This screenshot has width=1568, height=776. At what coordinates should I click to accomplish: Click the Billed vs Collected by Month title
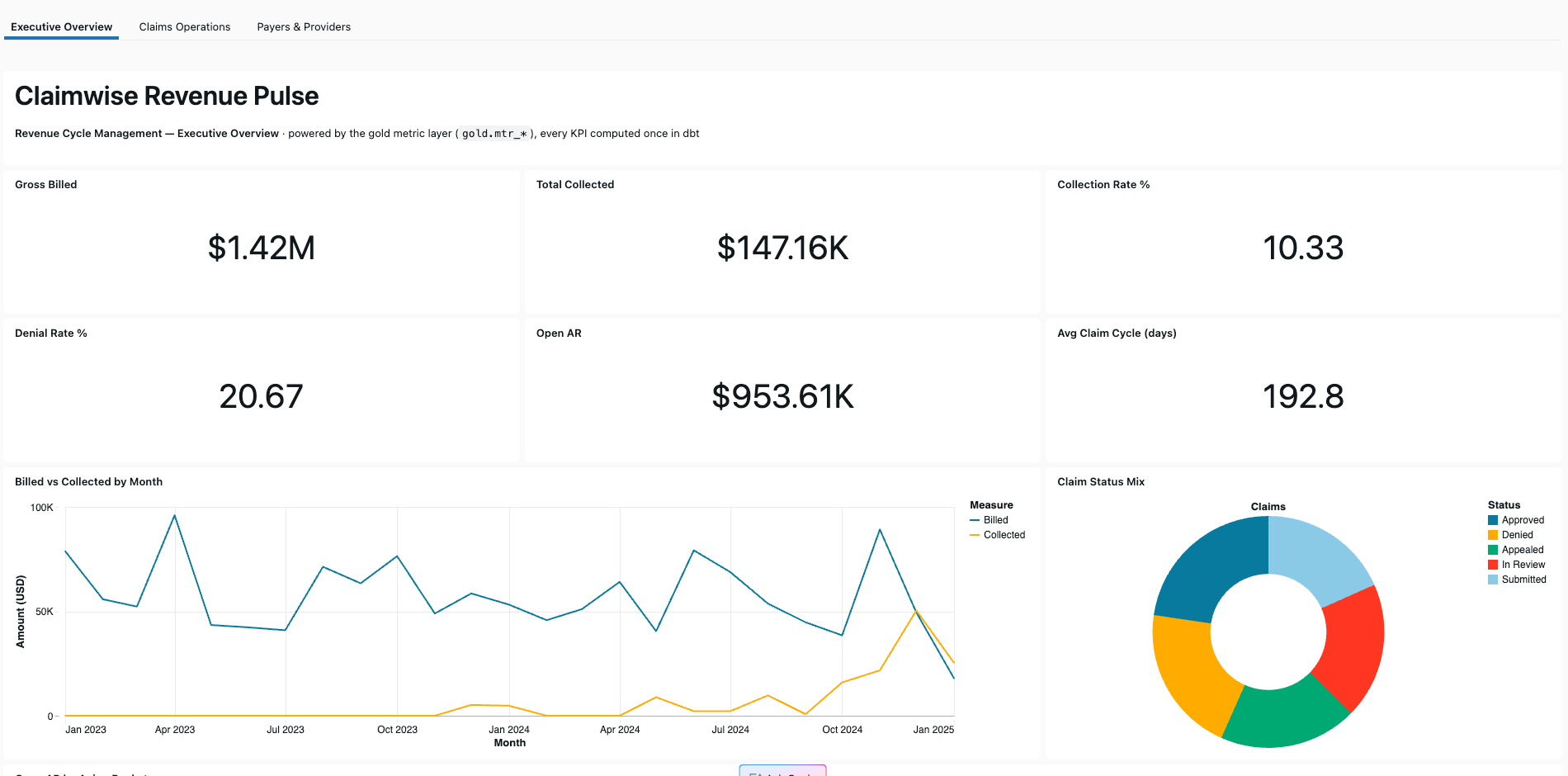tap(89, 481)
